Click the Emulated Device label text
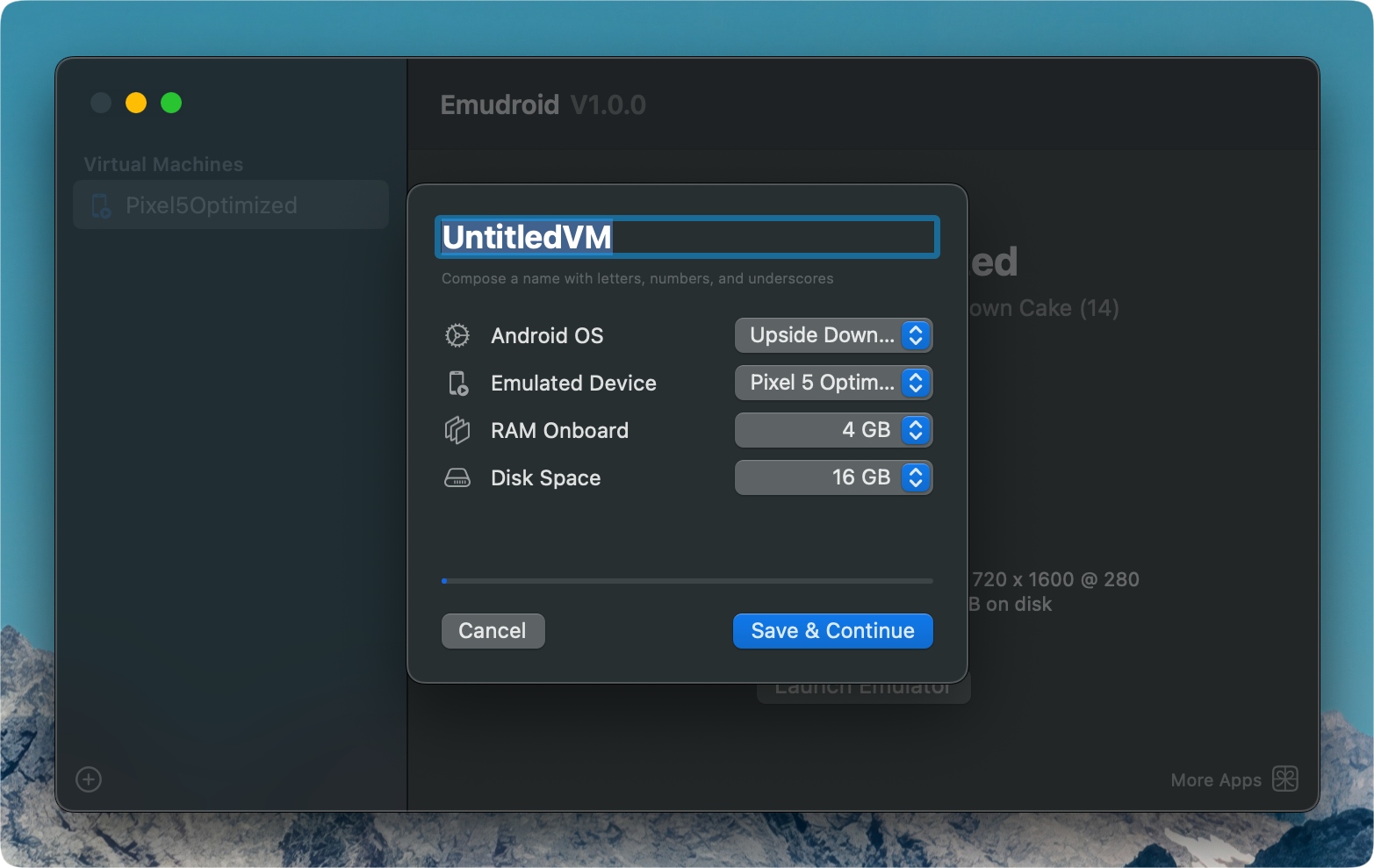Screen dimensions: 1374x868 click(x=573, y=384)
